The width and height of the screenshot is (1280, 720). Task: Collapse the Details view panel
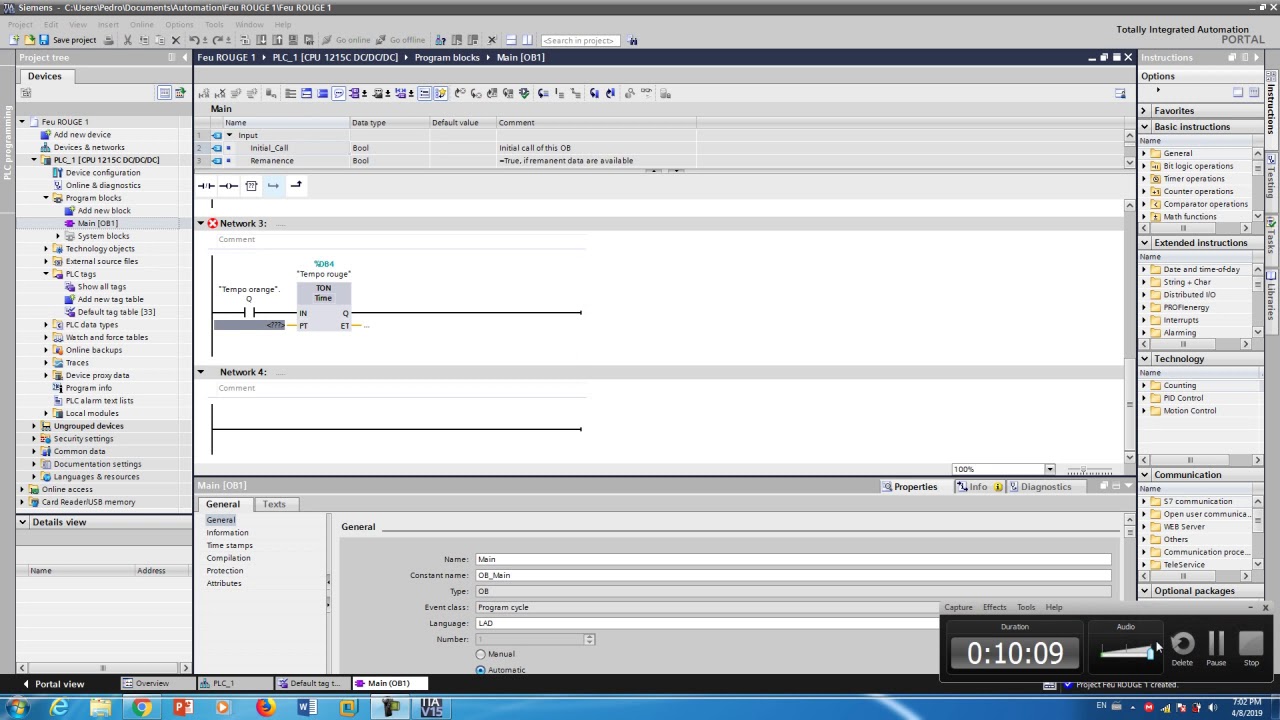23,522
